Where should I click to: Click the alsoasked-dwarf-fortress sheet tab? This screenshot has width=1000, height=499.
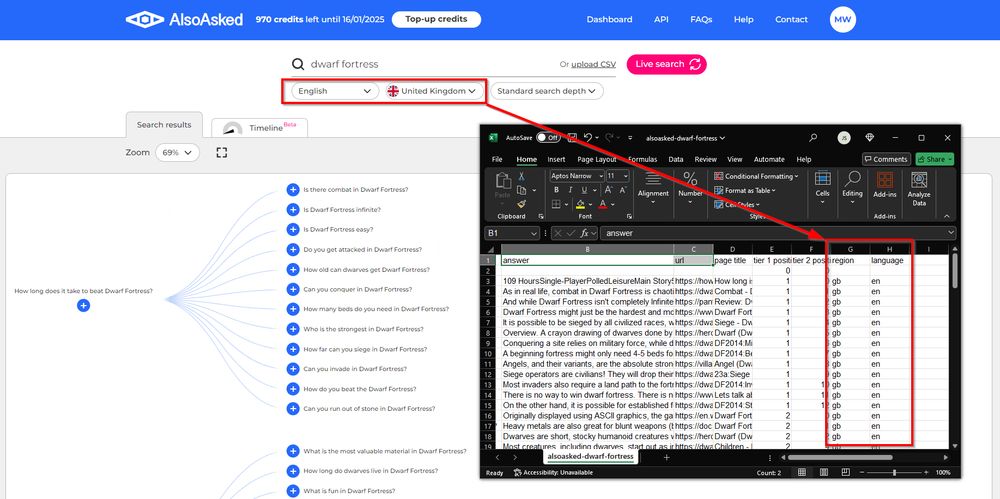click(592, 457)
